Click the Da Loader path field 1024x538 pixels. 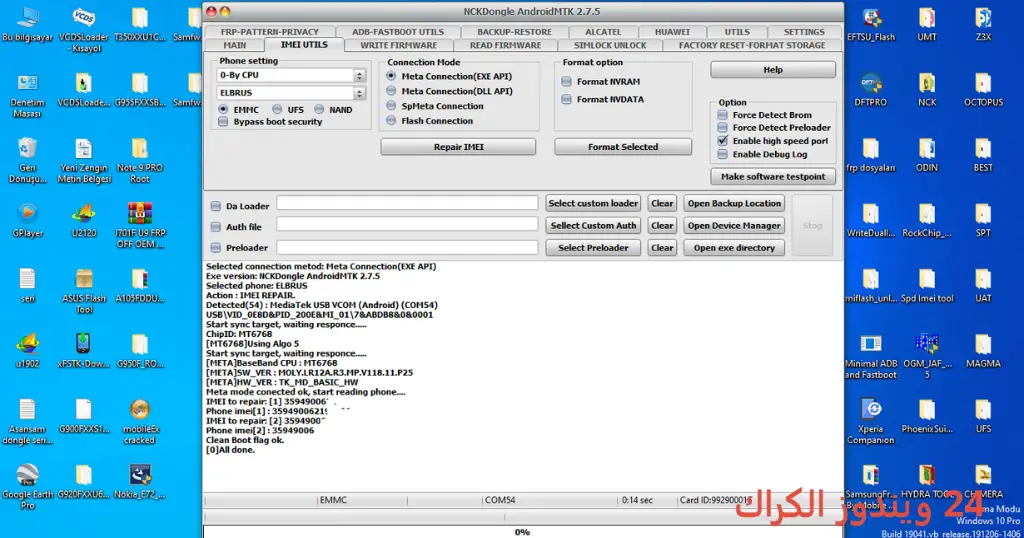408,203
